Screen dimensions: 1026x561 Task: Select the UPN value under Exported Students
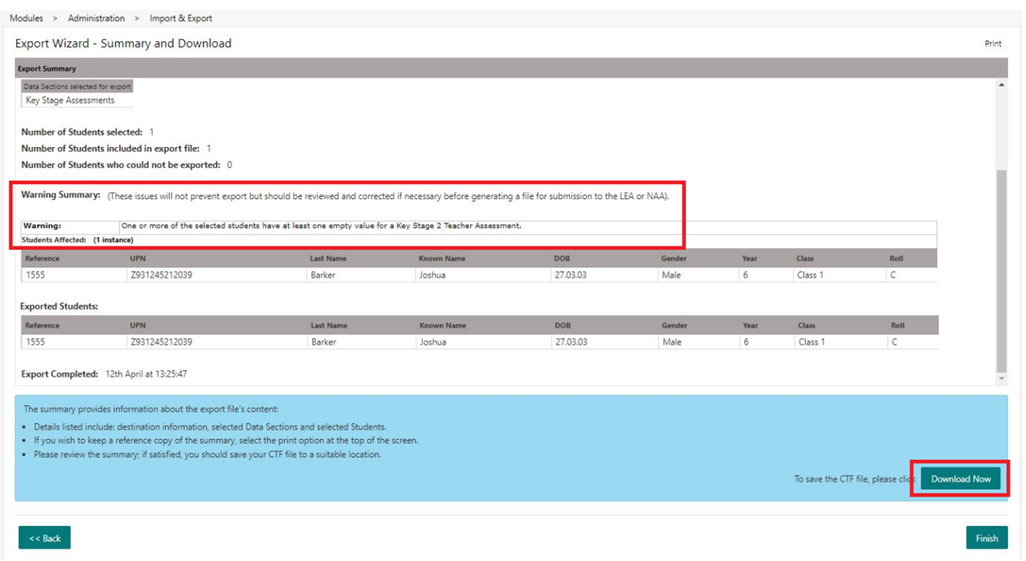coord(161,342)
